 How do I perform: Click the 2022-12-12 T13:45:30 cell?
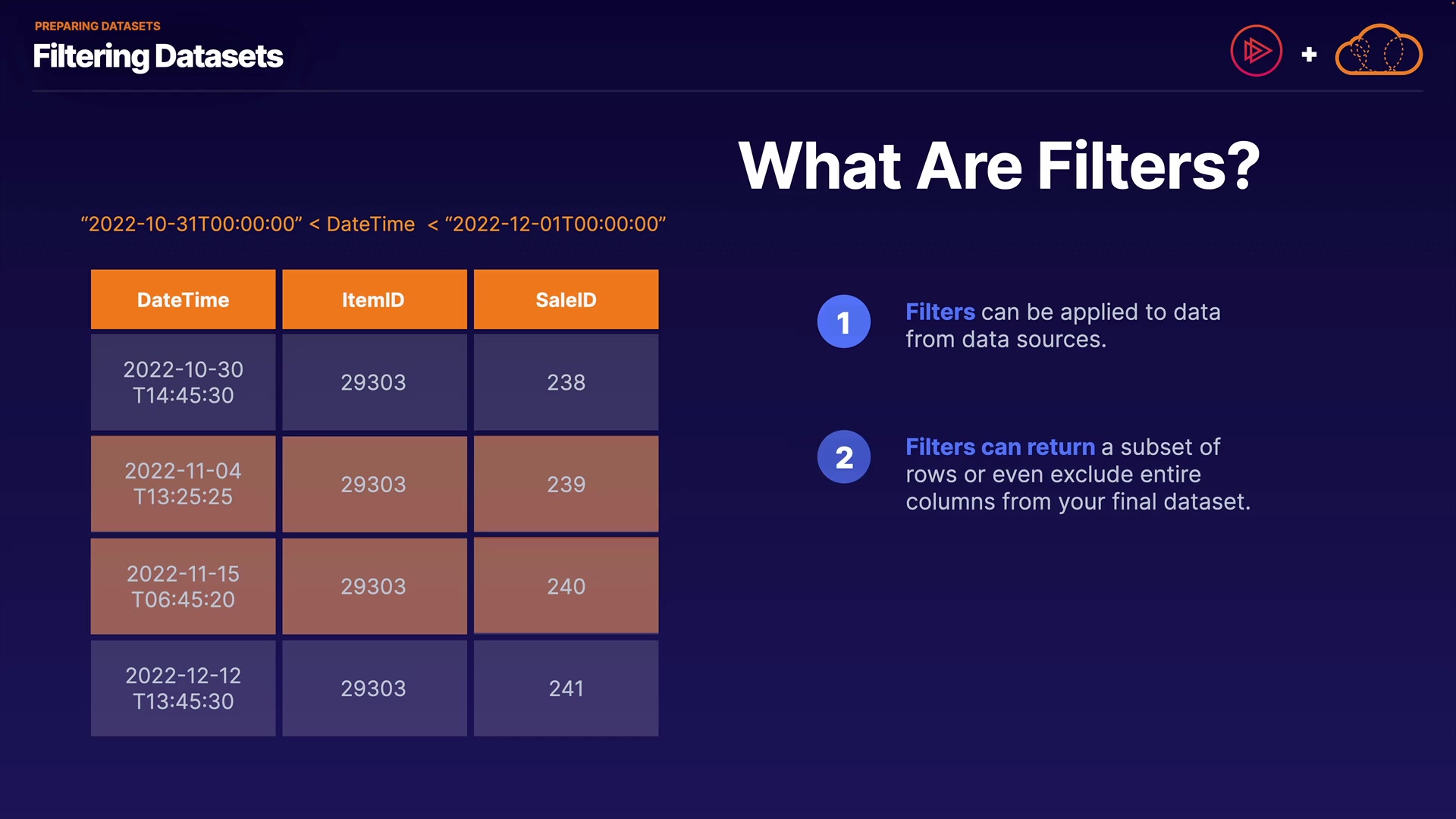click(x=183, y=689)
